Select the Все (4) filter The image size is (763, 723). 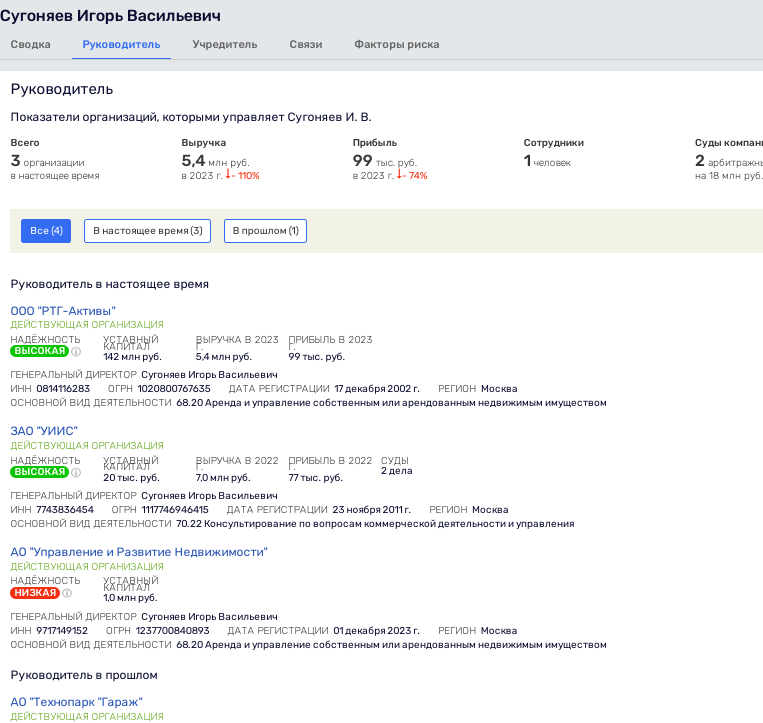[x=46, y=231]
